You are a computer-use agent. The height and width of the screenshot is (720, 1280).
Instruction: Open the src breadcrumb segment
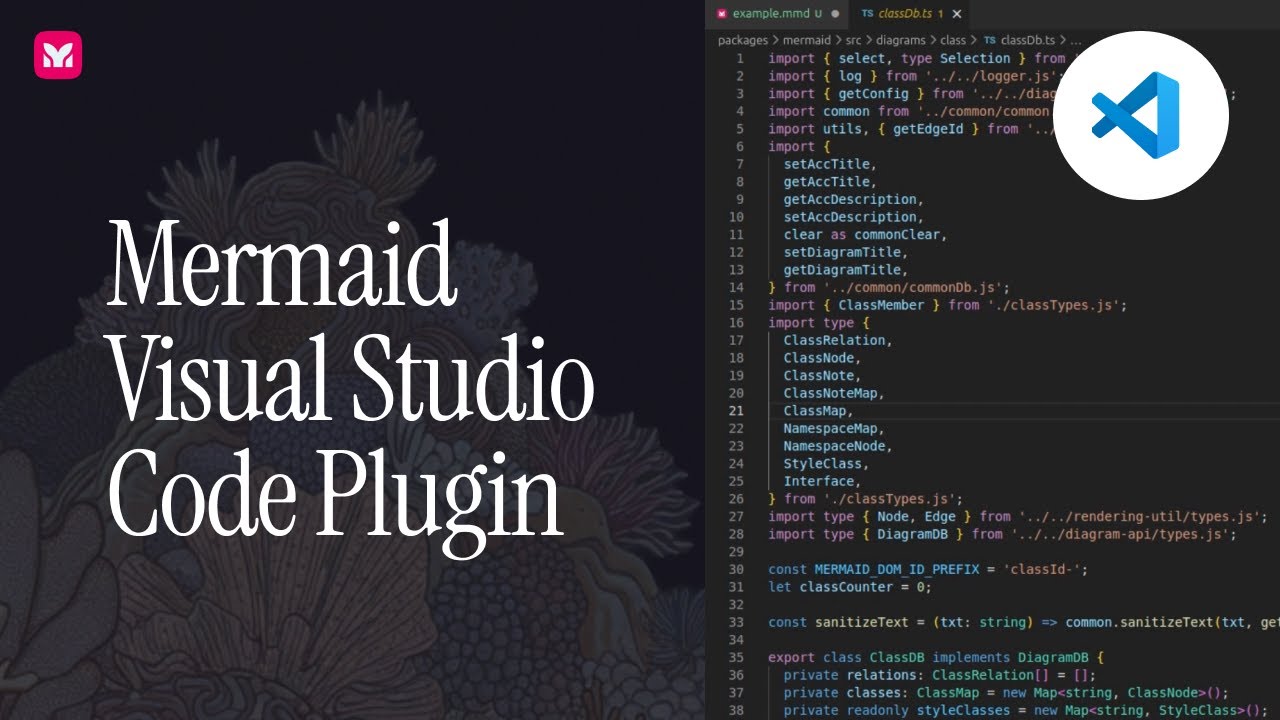click(x=855, y=41)
